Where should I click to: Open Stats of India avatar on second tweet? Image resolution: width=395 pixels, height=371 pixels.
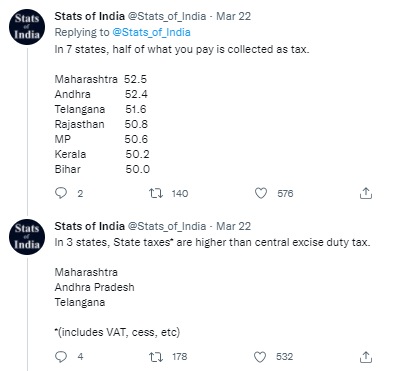click(x=27, y=237)
